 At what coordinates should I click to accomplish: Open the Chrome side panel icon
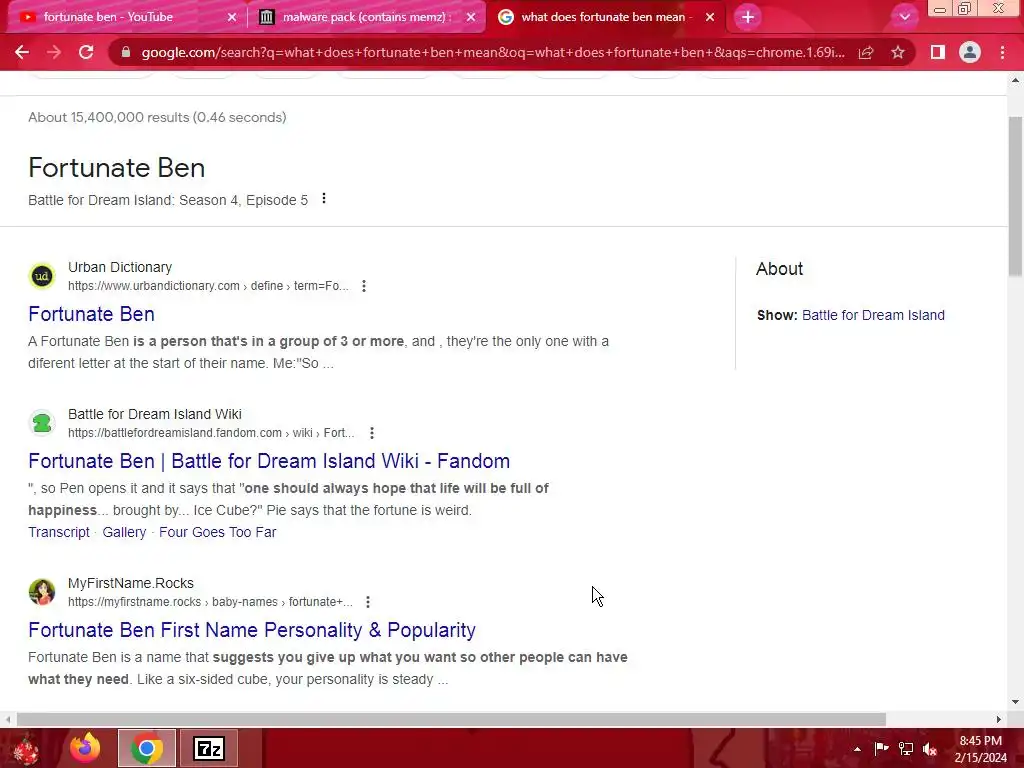point(938,52)
